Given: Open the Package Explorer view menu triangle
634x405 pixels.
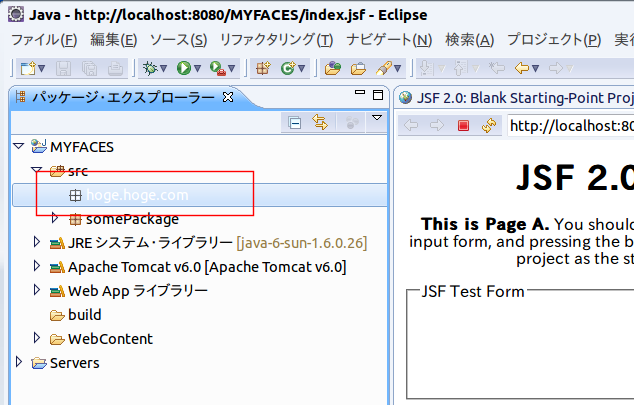Looking at the screenshot, I should [377, 118].
